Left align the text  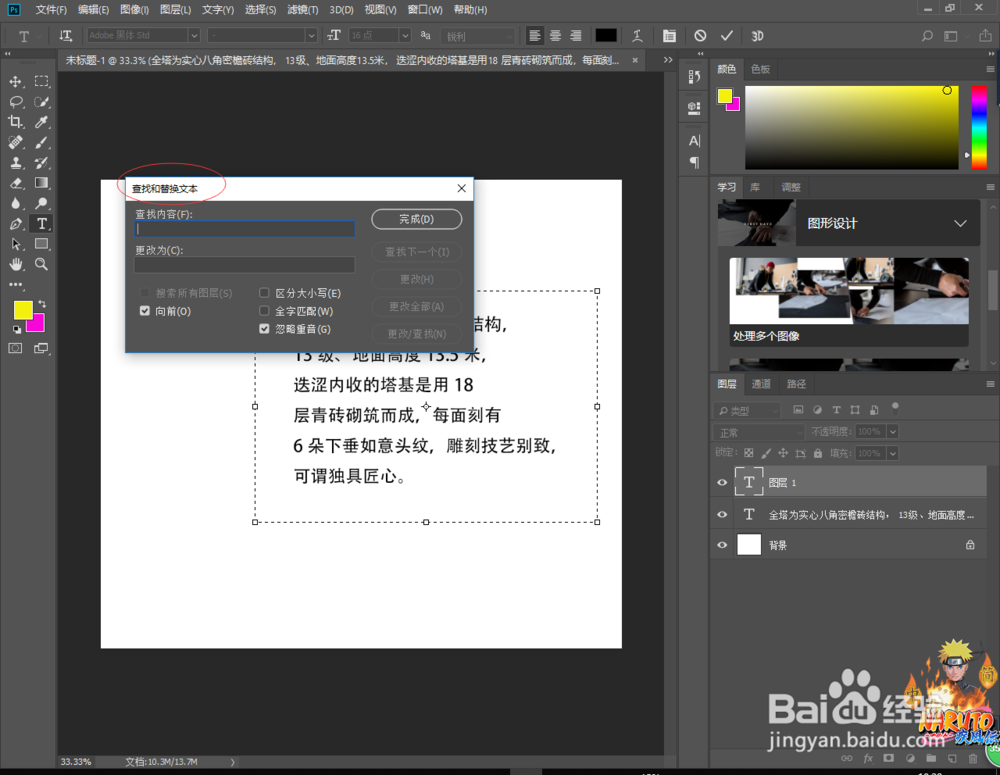pyautogui.click(x=535, y=36)
